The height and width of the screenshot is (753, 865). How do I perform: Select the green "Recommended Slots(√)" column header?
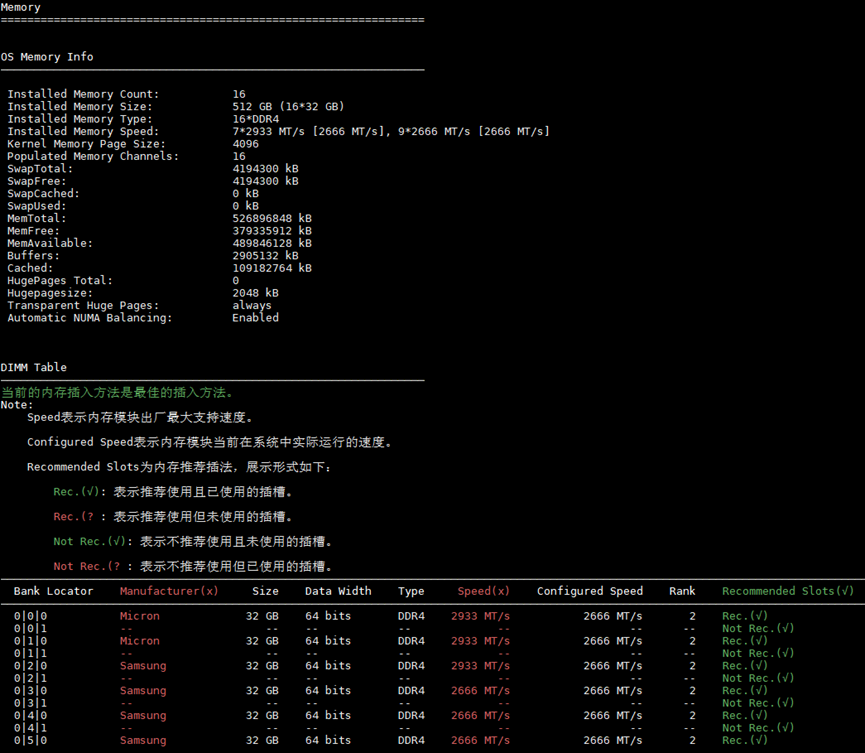click(x=788, y=591)
